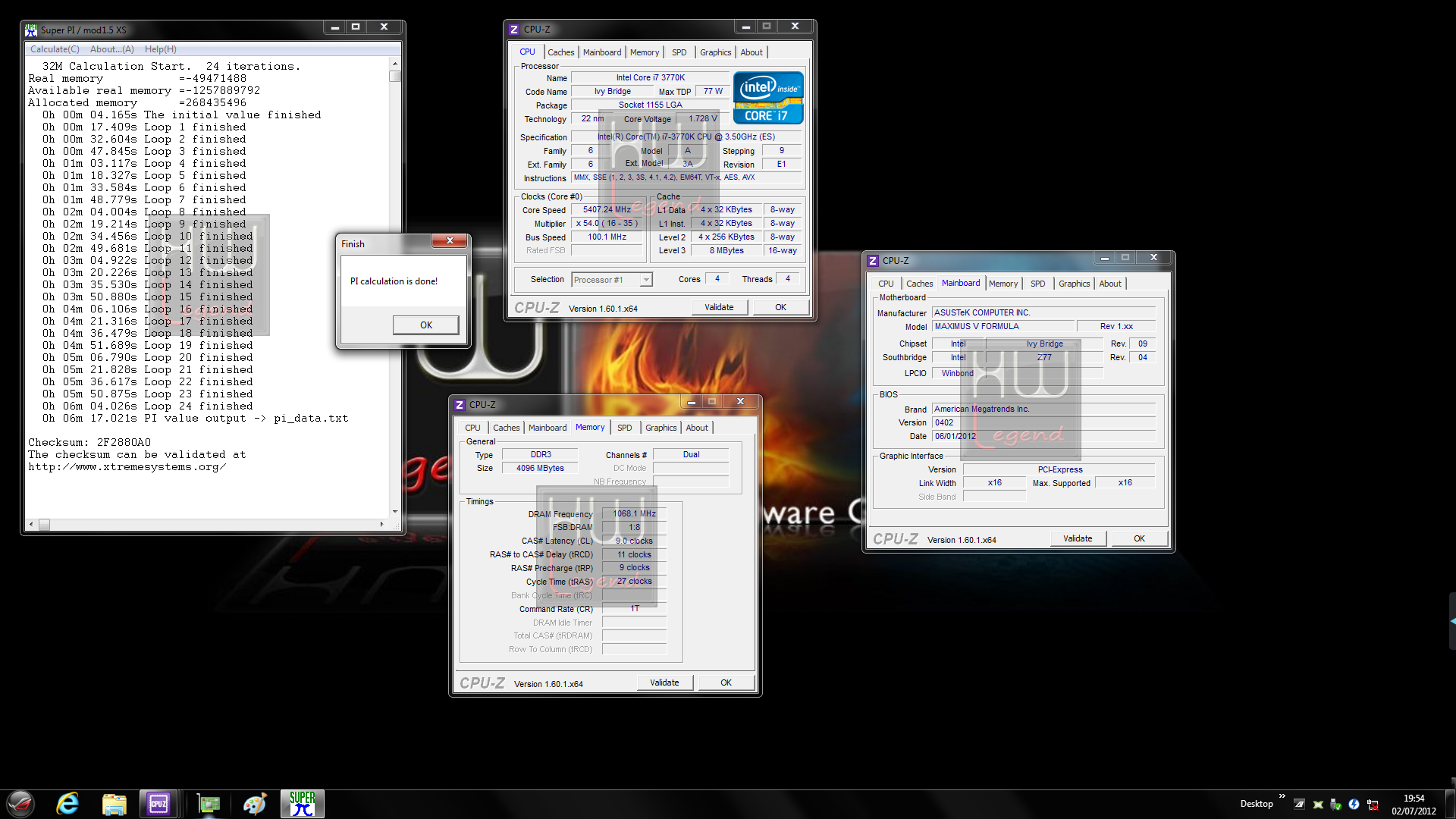1456x819 pixels.
Task: Click OK in the Memory CPU-Z window
Action: (726, 682)
